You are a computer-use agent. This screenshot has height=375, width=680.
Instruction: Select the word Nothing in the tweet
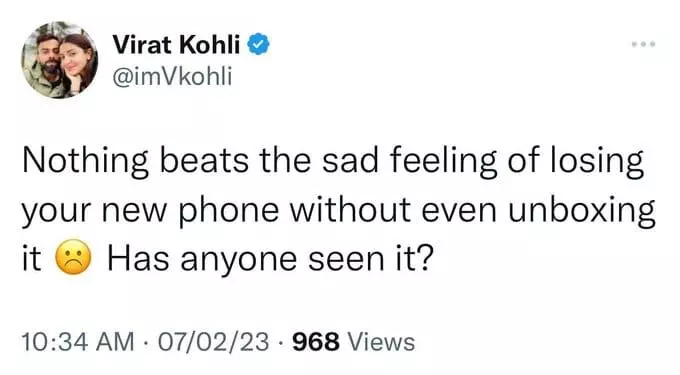click(85, 161)
